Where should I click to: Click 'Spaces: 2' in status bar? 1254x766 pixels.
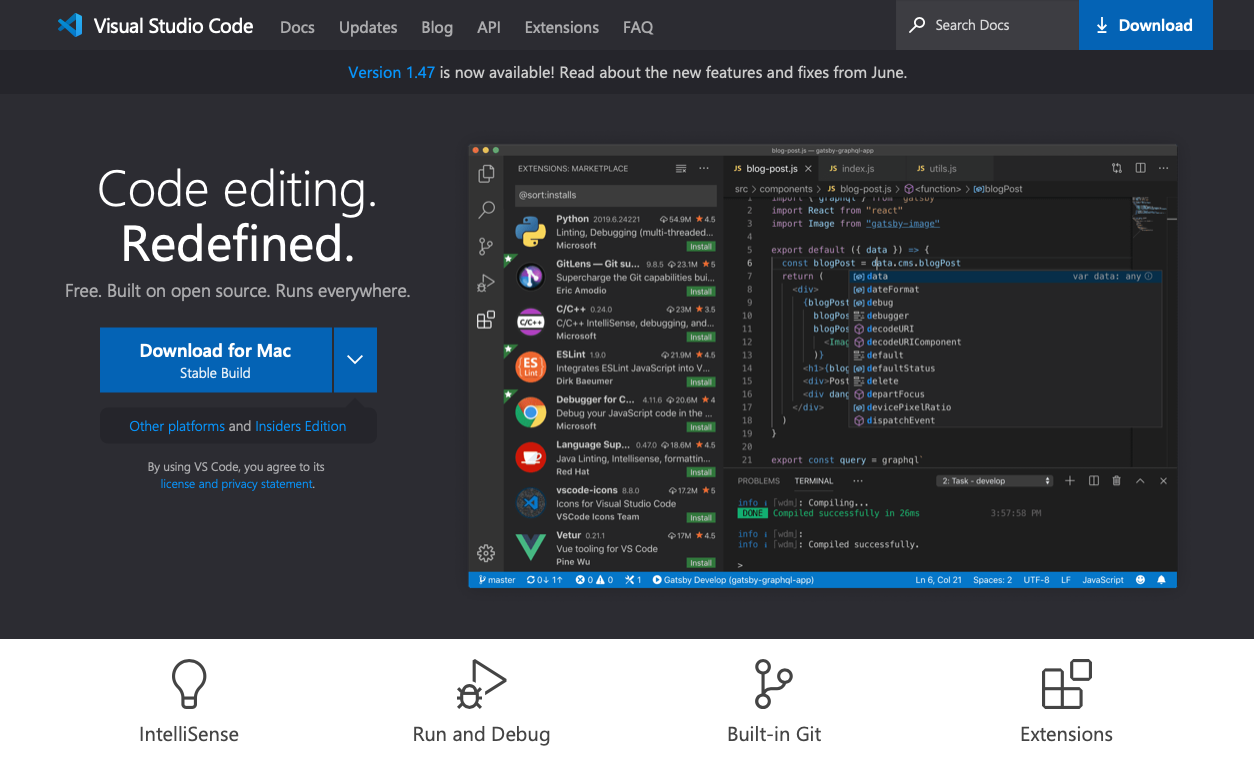point(992,580)
